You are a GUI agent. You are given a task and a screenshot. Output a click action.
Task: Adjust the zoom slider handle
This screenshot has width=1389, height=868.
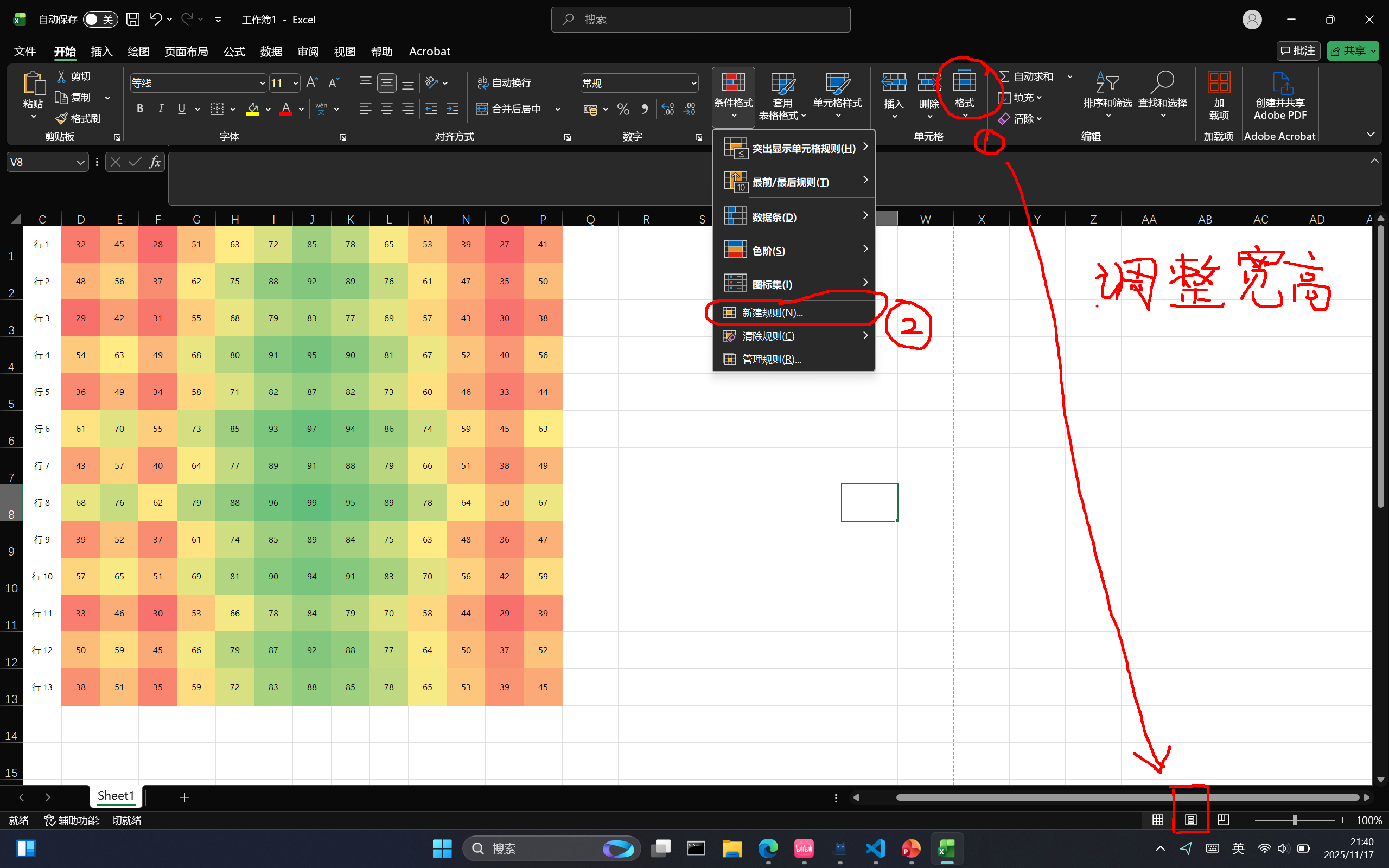pos(1295,820)
